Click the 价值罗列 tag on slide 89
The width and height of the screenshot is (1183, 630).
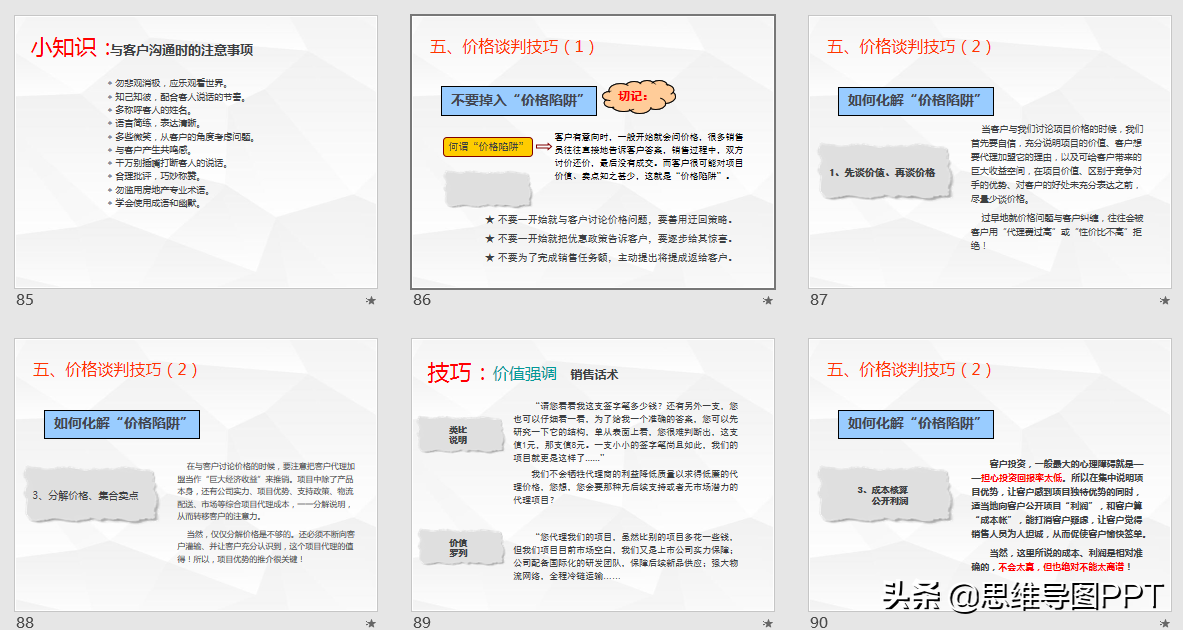pyautogui.click(x=459, y=548)
